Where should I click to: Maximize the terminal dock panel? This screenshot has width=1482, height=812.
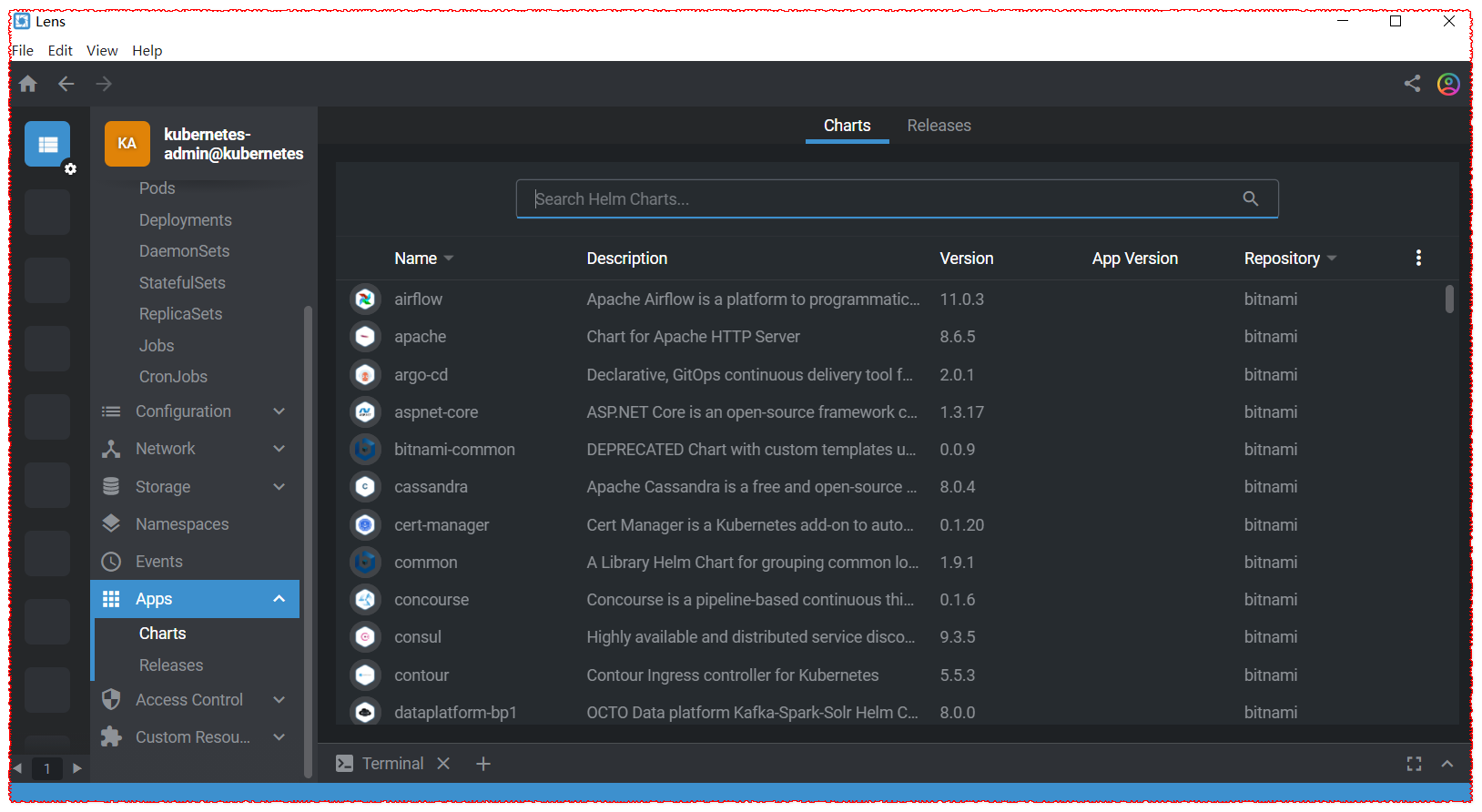tap(1414, 764)
